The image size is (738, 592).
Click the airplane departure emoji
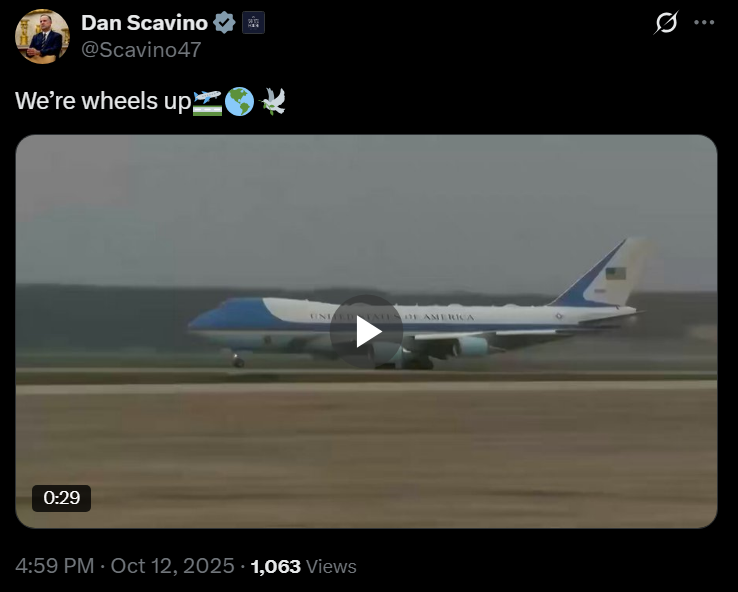(x=207, y=103)
